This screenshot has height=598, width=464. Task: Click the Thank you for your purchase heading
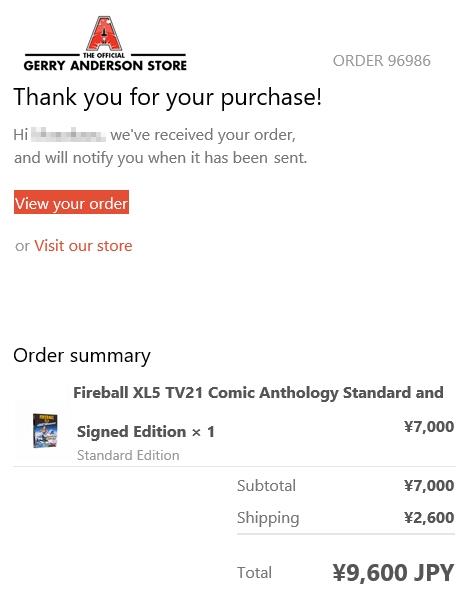click(168, 97)
